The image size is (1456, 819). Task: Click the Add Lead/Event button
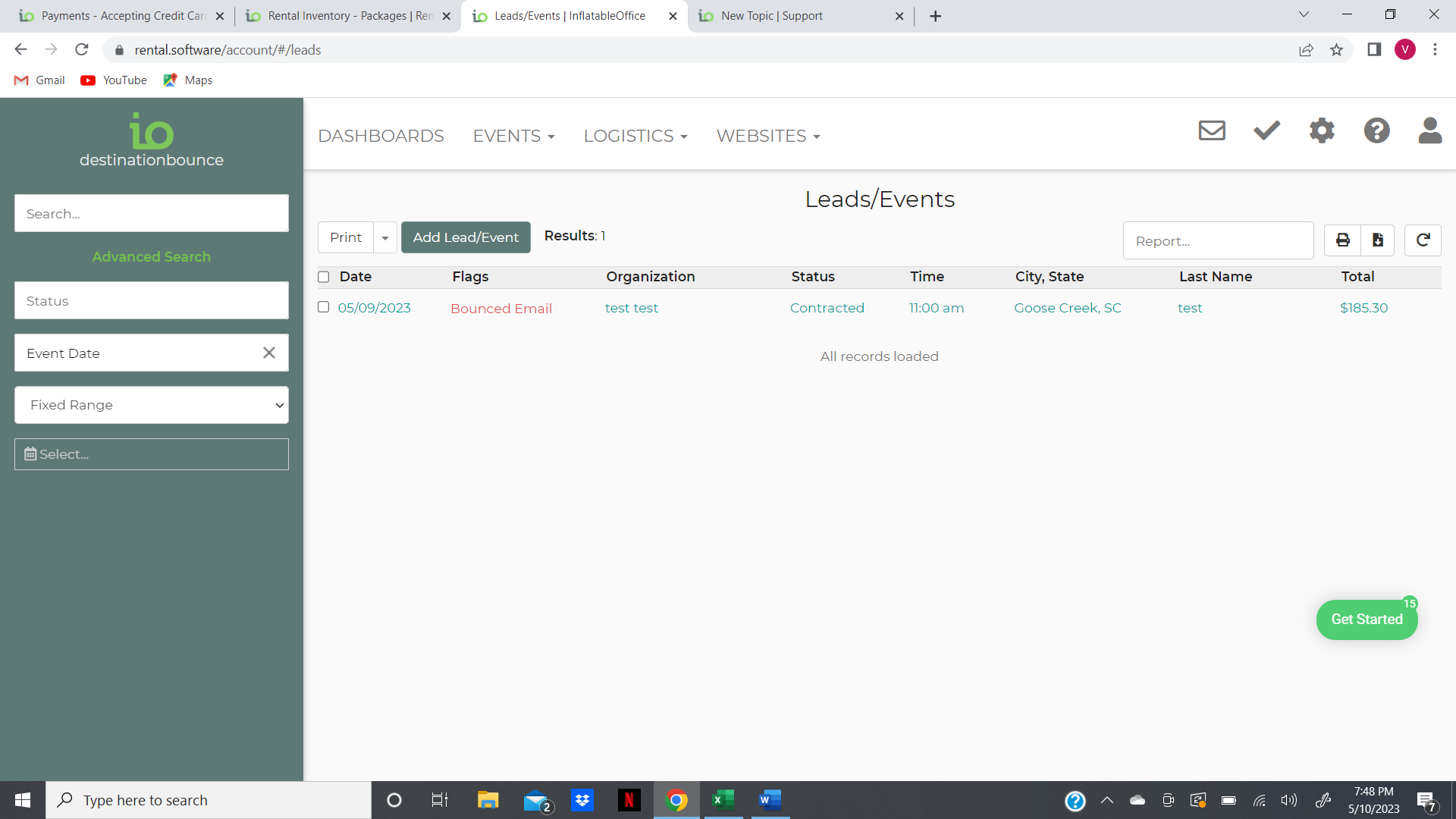click(x=466, y=237)
